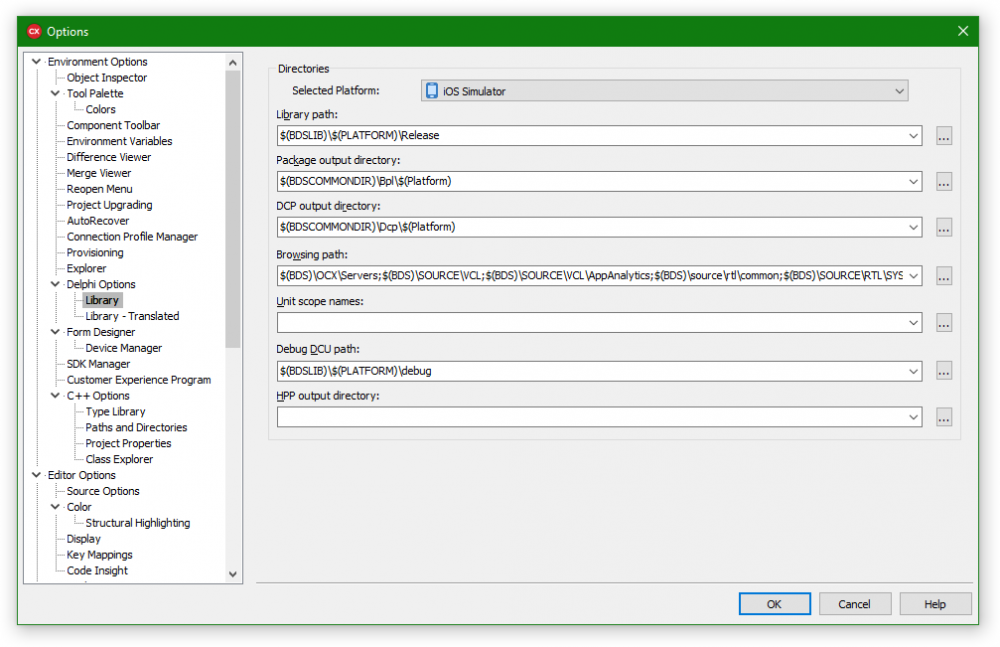The width and height of the screenshot is (1000, 647).
Task: Open the DCP output directory dropdown arrow
Action: [913, 228]
